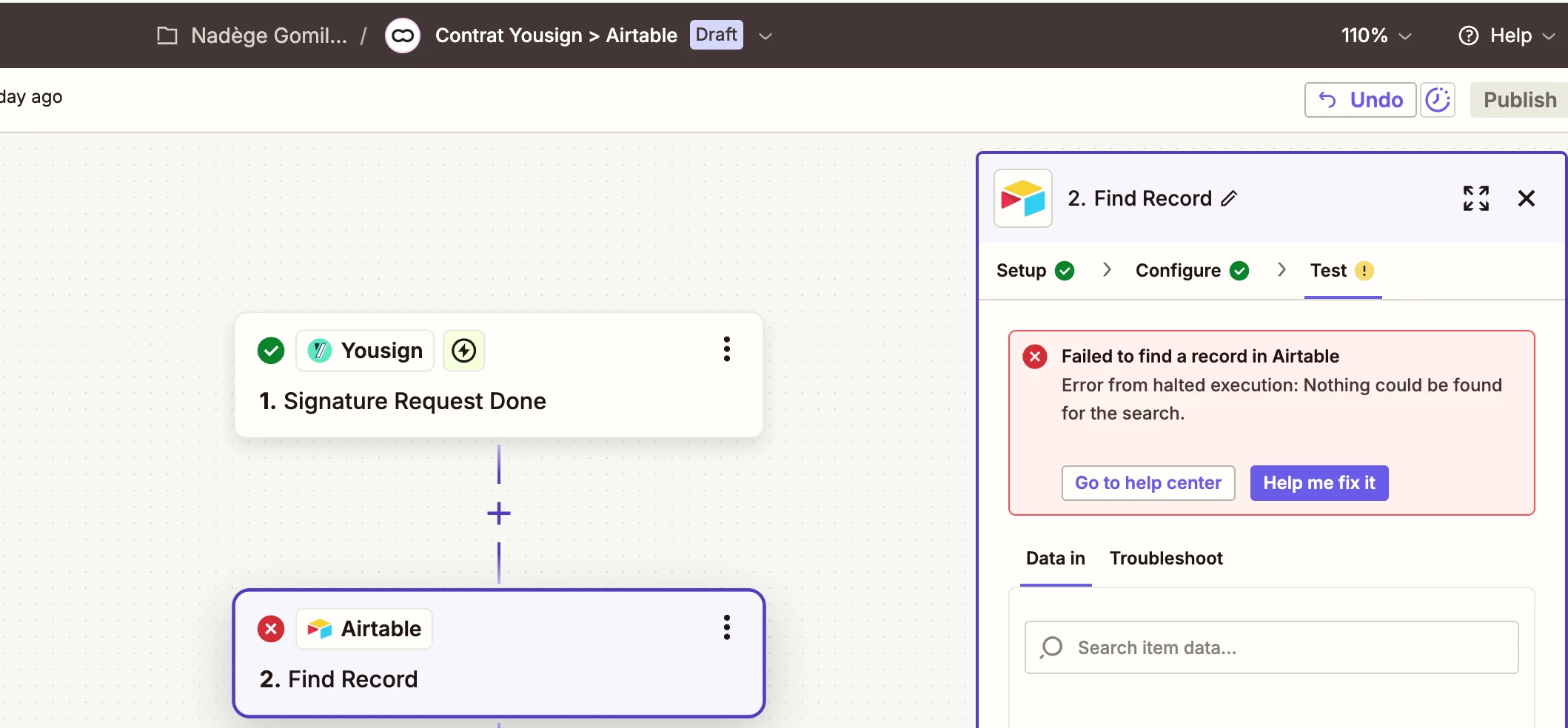Switch to the Configure tab

tap(1192, 271)
